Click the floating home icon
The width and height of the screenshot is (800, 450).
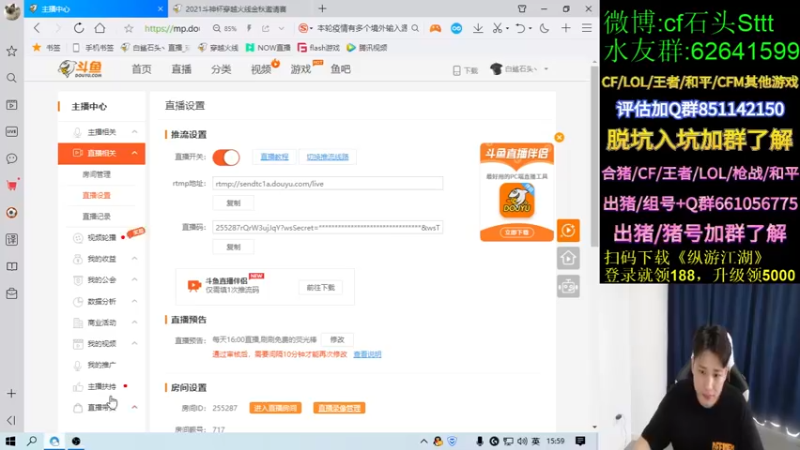568,258
